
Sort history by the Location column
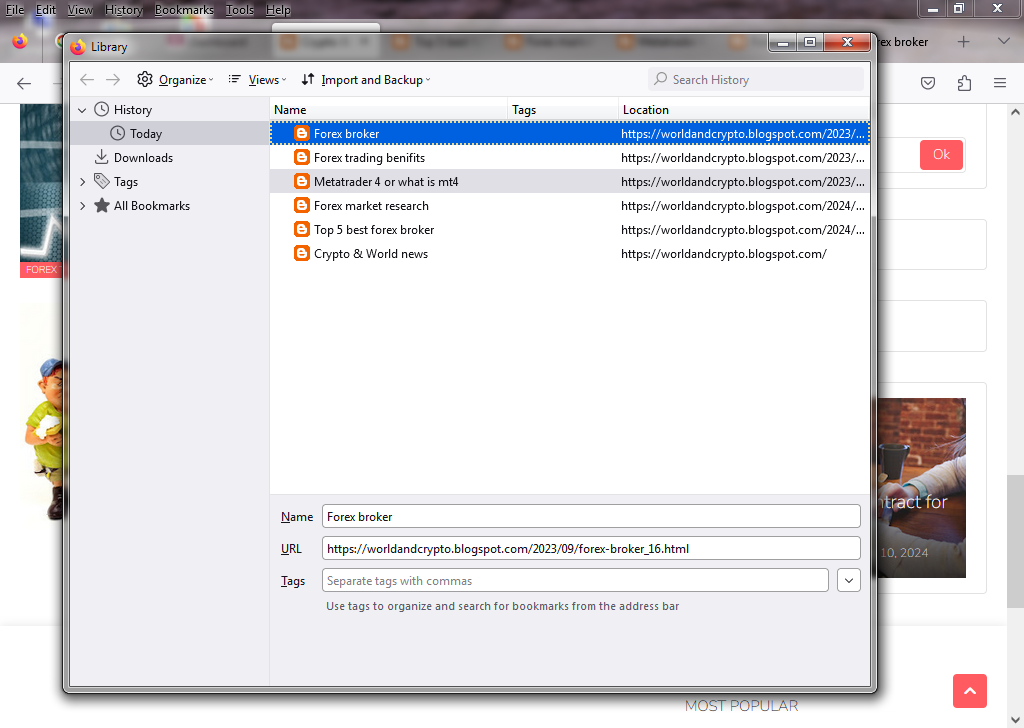744,110
